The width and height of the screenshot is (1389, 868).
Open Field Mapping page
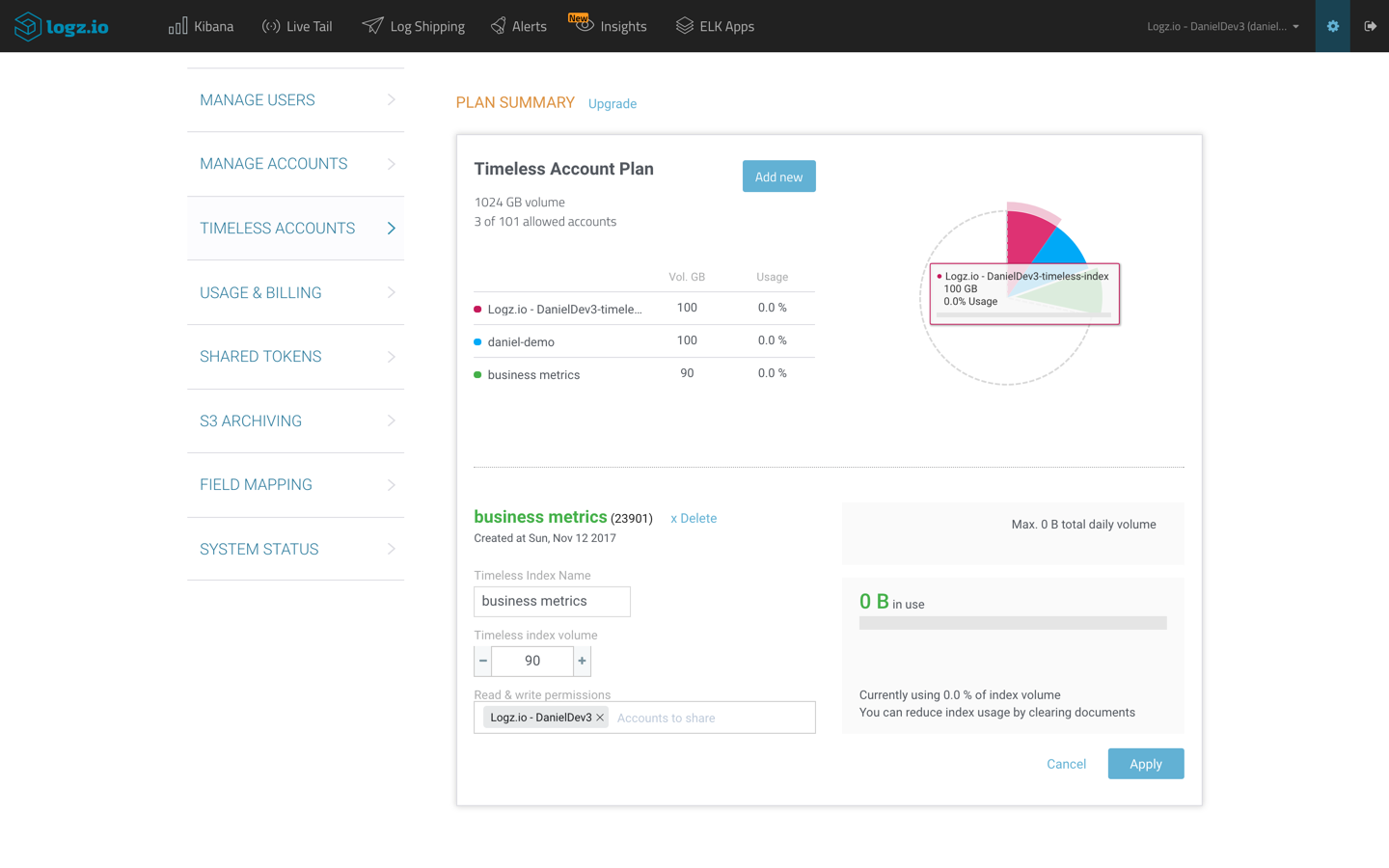pos(295,485)
